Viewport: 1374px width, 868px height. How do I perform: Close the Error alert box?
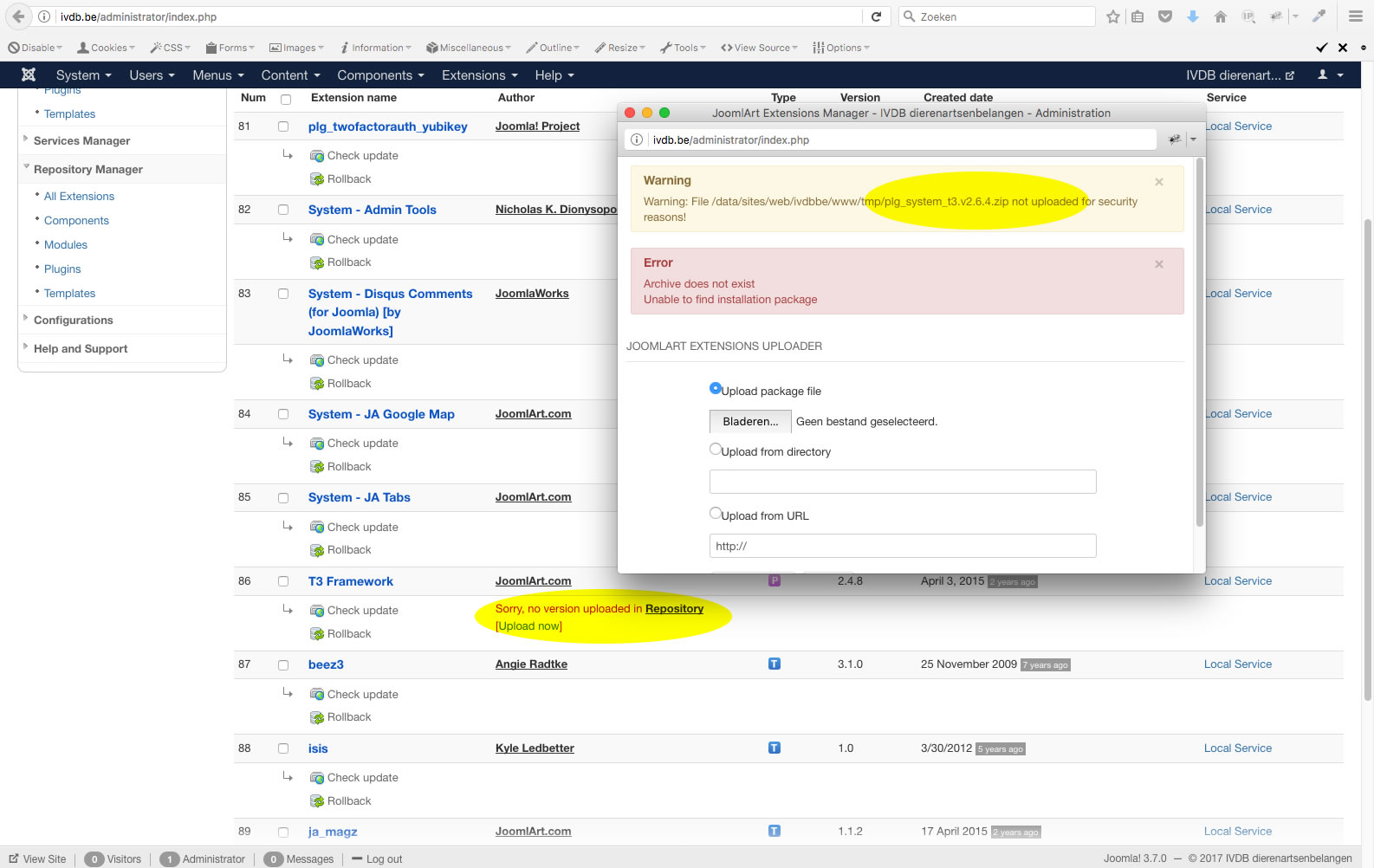coord(1159,264)
